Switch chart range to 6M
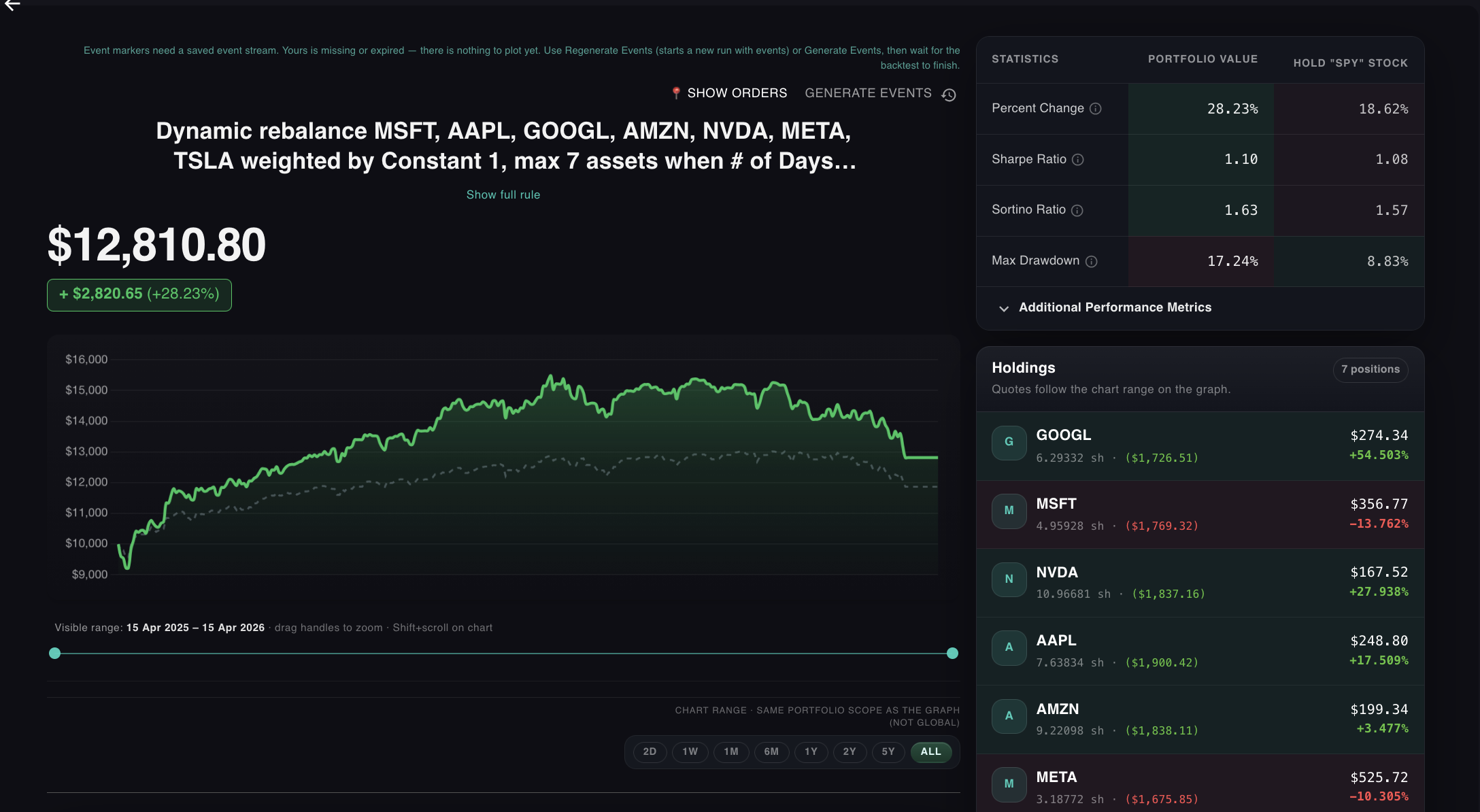 point(771,752)
